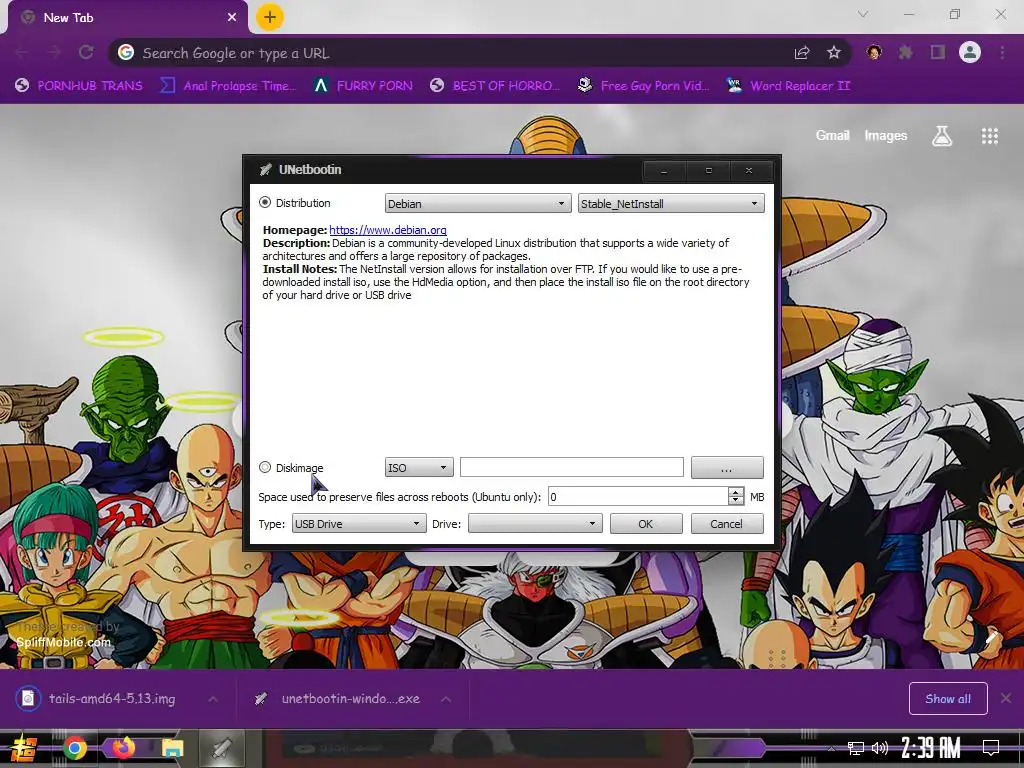This screenshot has width=1024, height=768.
Task: Increase persistence space with up arrow
Action: click(736, 492)
